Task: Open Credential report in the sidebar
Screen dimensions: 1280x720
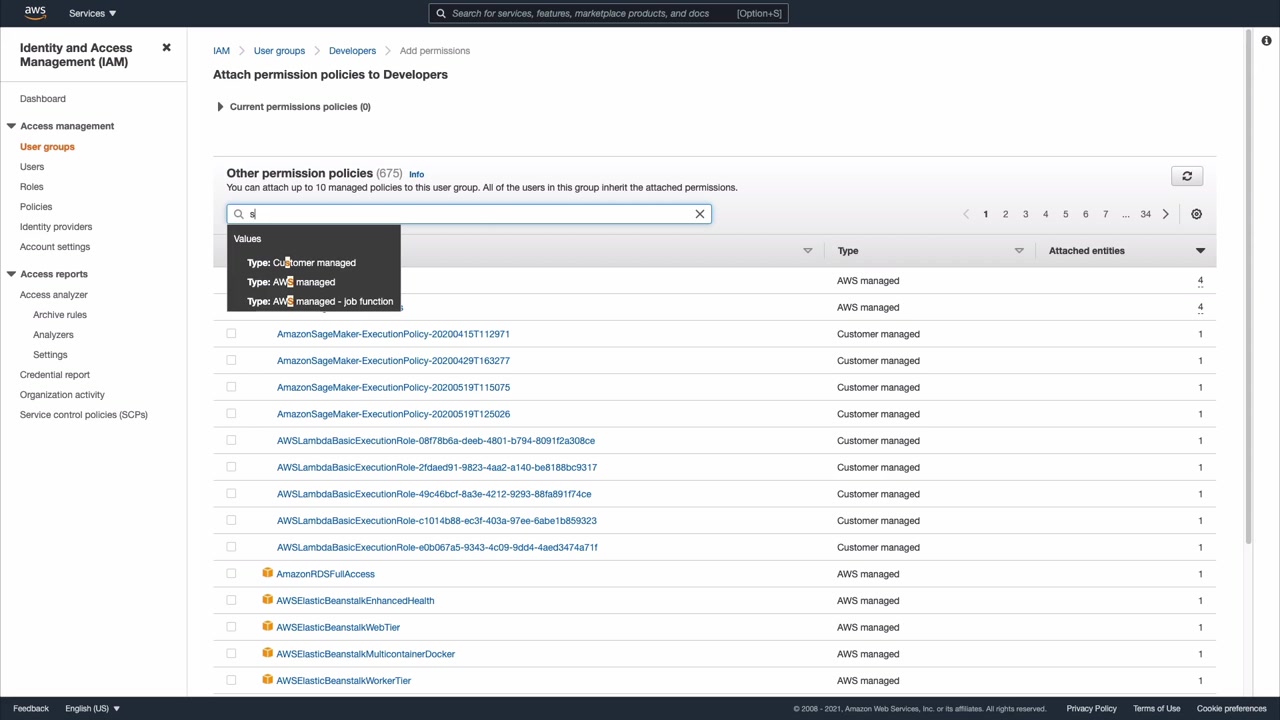Action: coord(55,375)
